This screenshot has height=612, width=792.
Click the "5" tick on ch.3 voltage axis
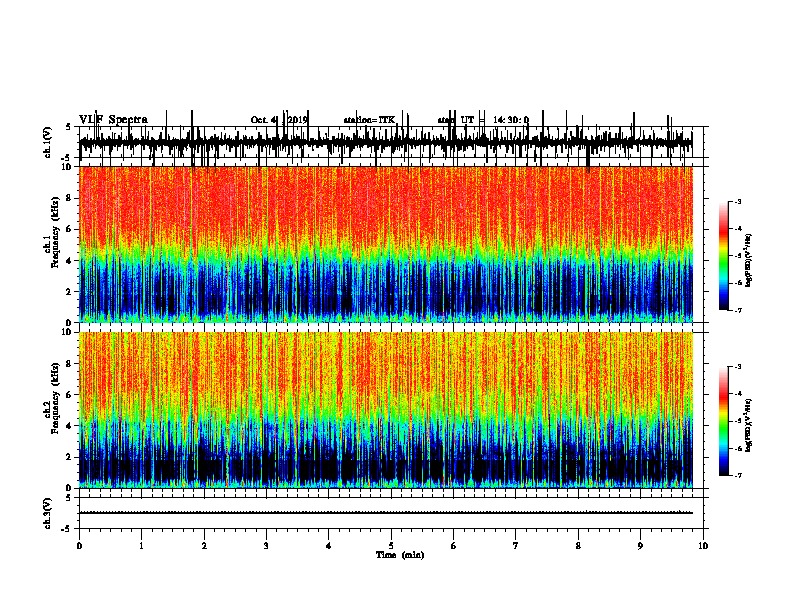pos(68,498)
